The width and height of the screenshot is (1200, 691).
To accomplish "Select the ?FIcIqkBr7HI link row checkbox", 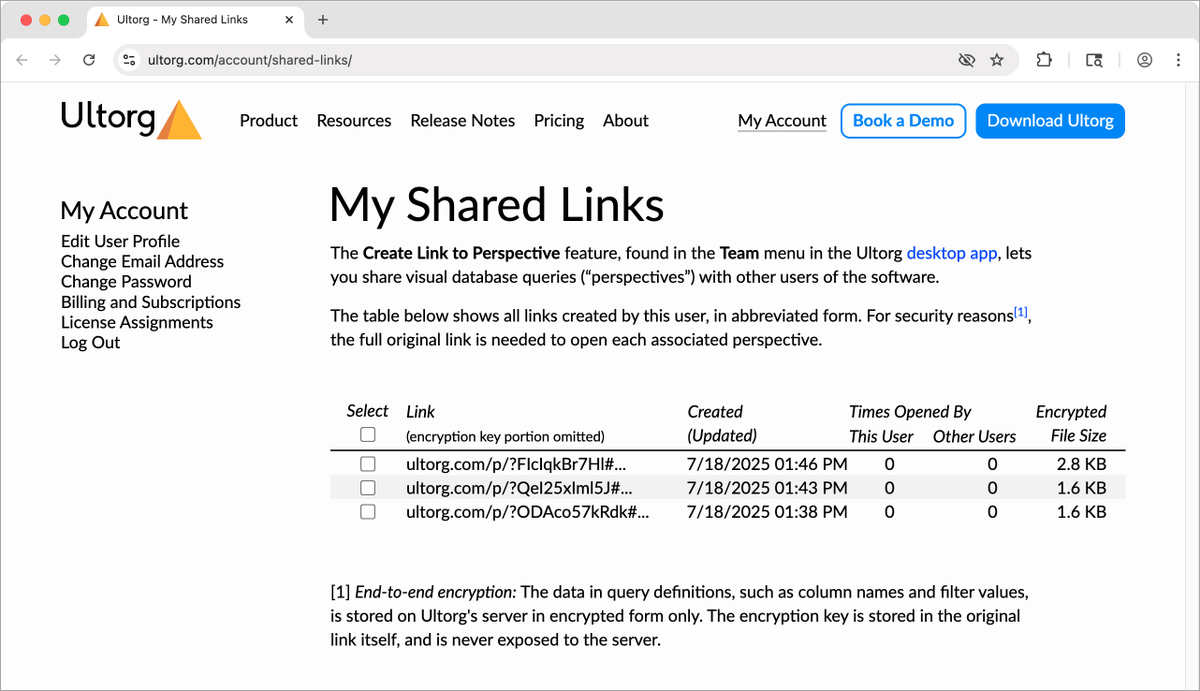I will click(x=368, y=464).
